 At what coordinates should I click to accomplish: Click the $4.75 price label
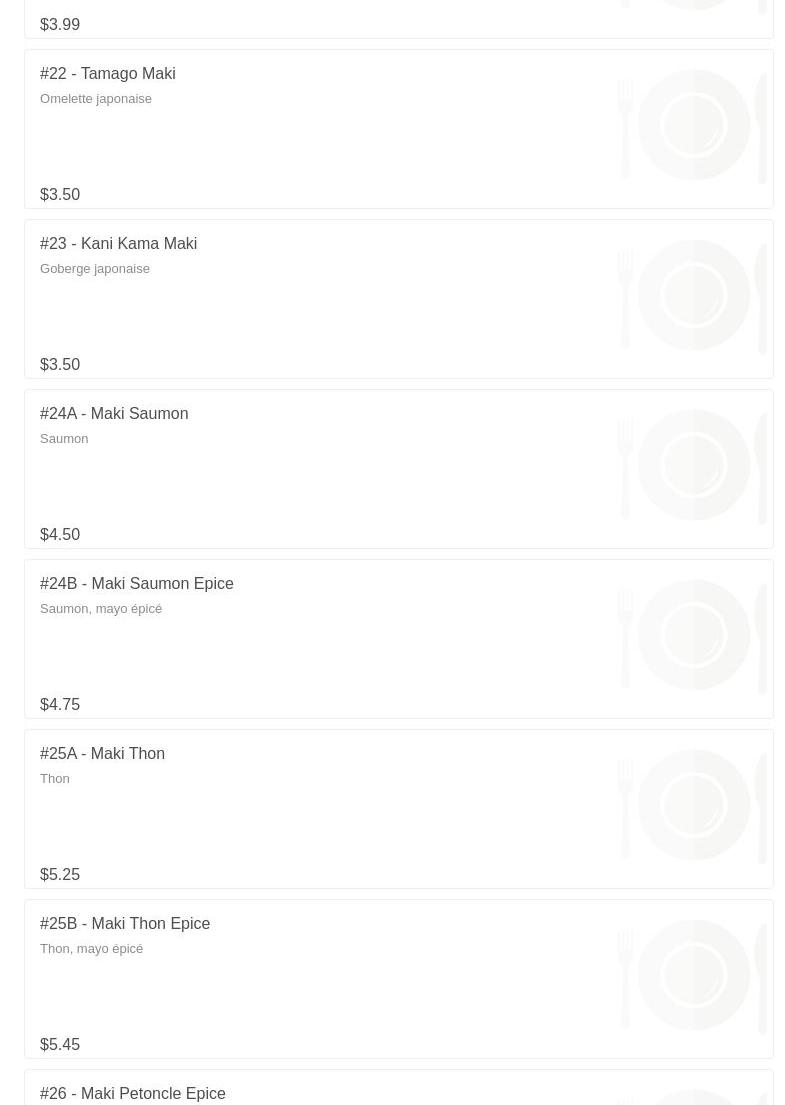(x=60, y=705)
